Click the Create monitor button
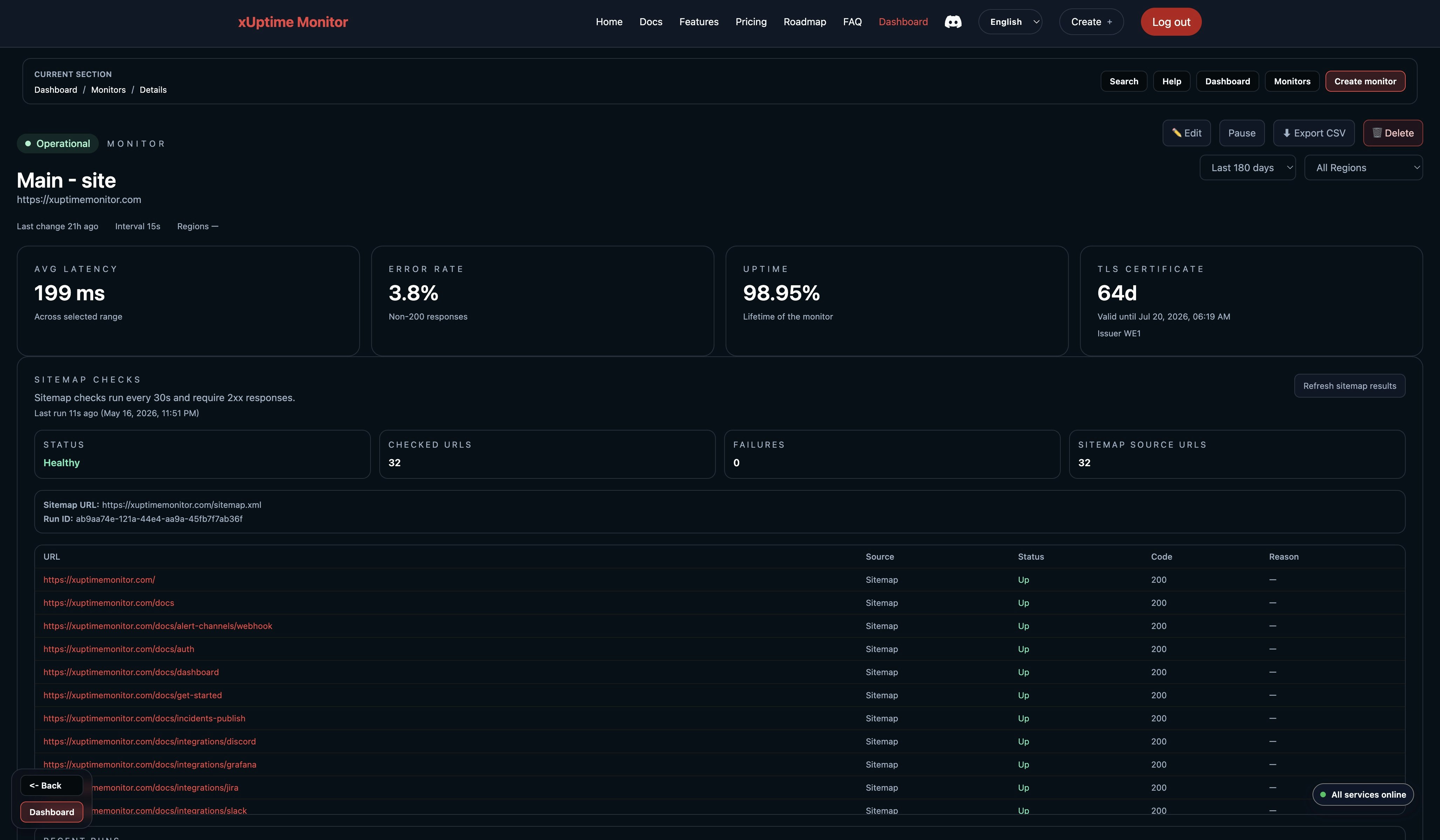This screenshot has height=840, width=1440. [1365, 81]
